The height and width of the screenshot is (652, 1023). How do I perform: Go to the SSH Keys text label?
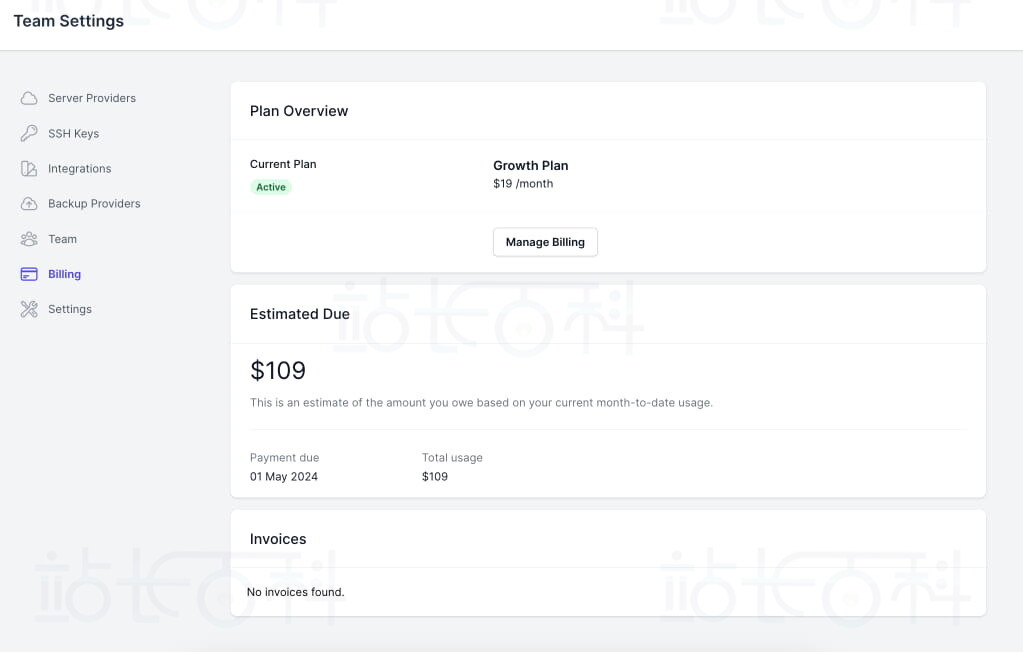click(x=73, y=133)
